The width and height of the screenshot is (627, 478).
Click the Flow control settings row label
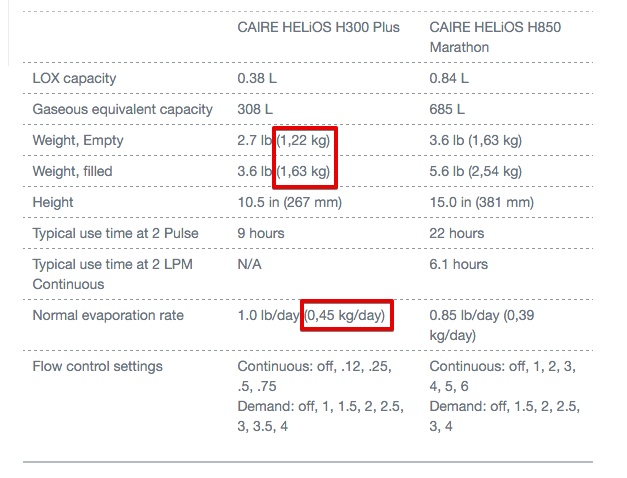(97, 367)
